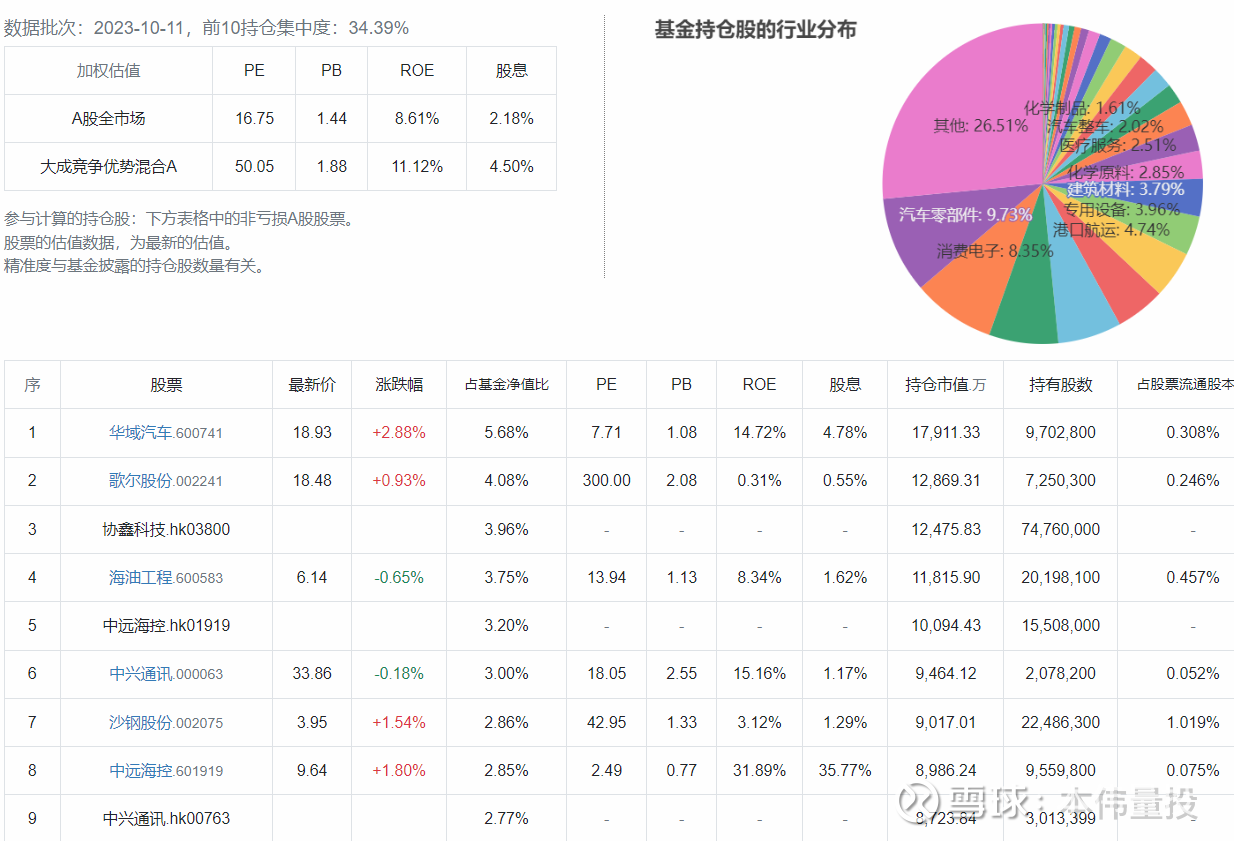Open the 歌尔股份 002241 stock link
Screen dimensions: 1234x841
pyautogui.click(x=166, y=481)
